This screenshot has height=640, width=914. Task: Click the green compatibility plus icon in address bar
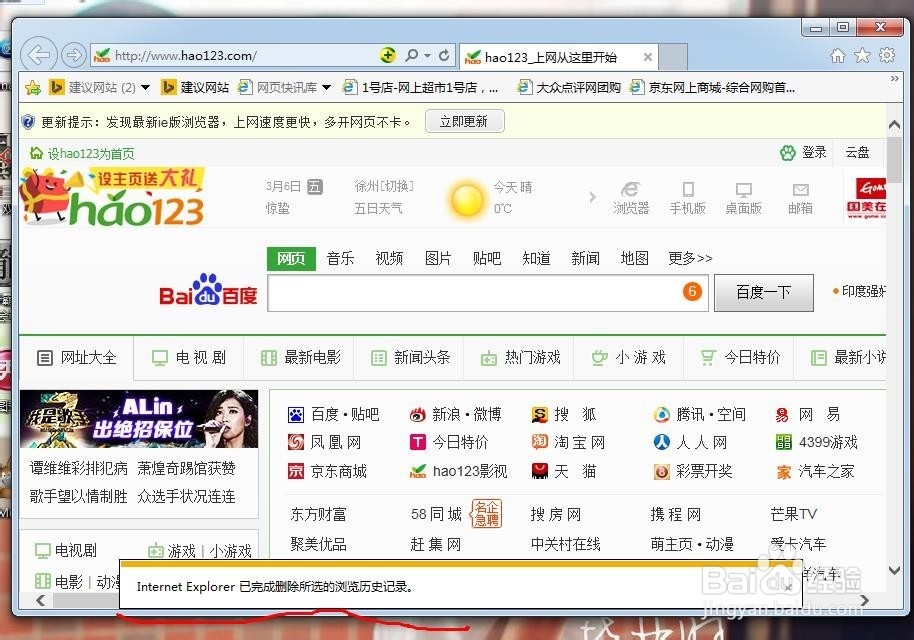[x=388, y=55]
